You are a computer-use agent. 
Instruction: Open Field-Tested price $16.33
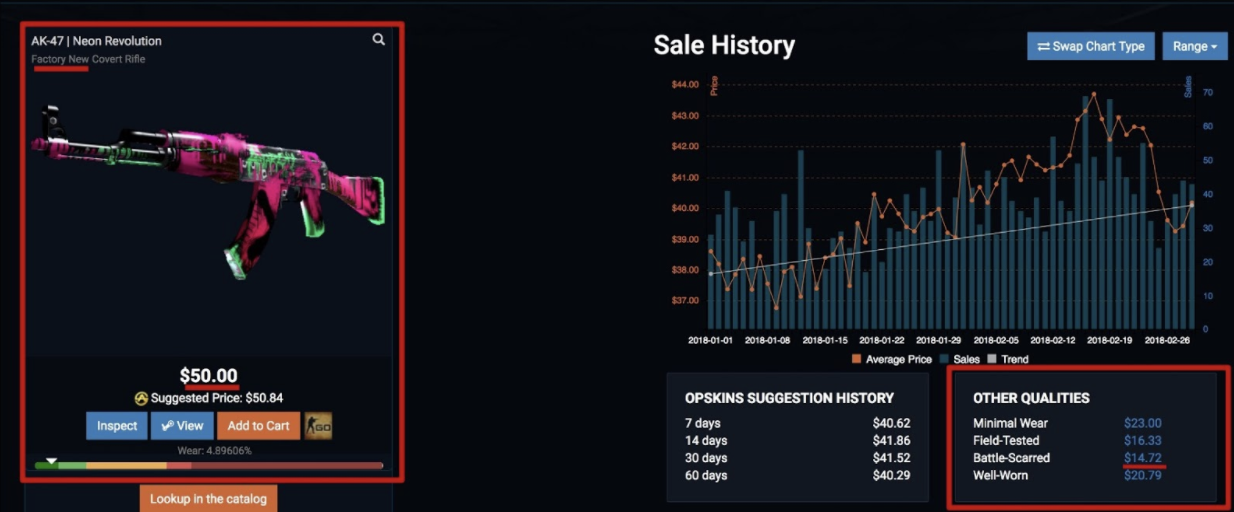(x=1142, y=440)
